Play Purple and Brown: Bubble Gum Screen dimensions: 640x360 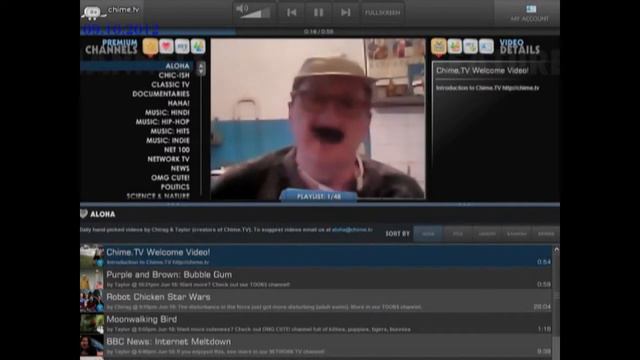pos(316,278)
